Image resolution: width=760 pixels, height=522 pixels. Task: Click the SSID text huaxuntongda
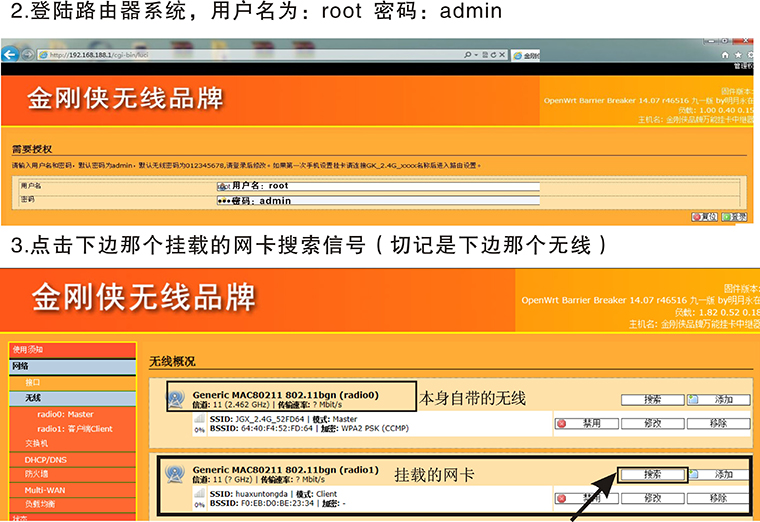261,494
